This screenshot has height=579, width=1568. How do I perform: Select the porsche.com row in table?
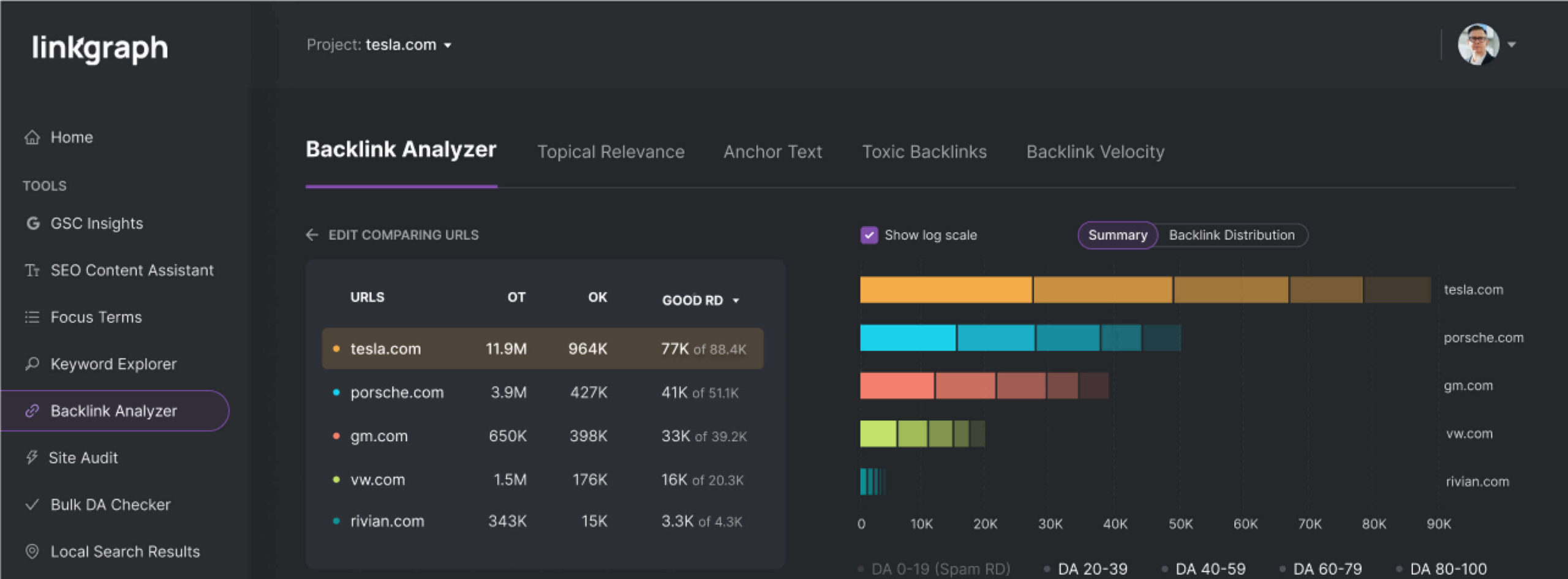click(542, 392)
